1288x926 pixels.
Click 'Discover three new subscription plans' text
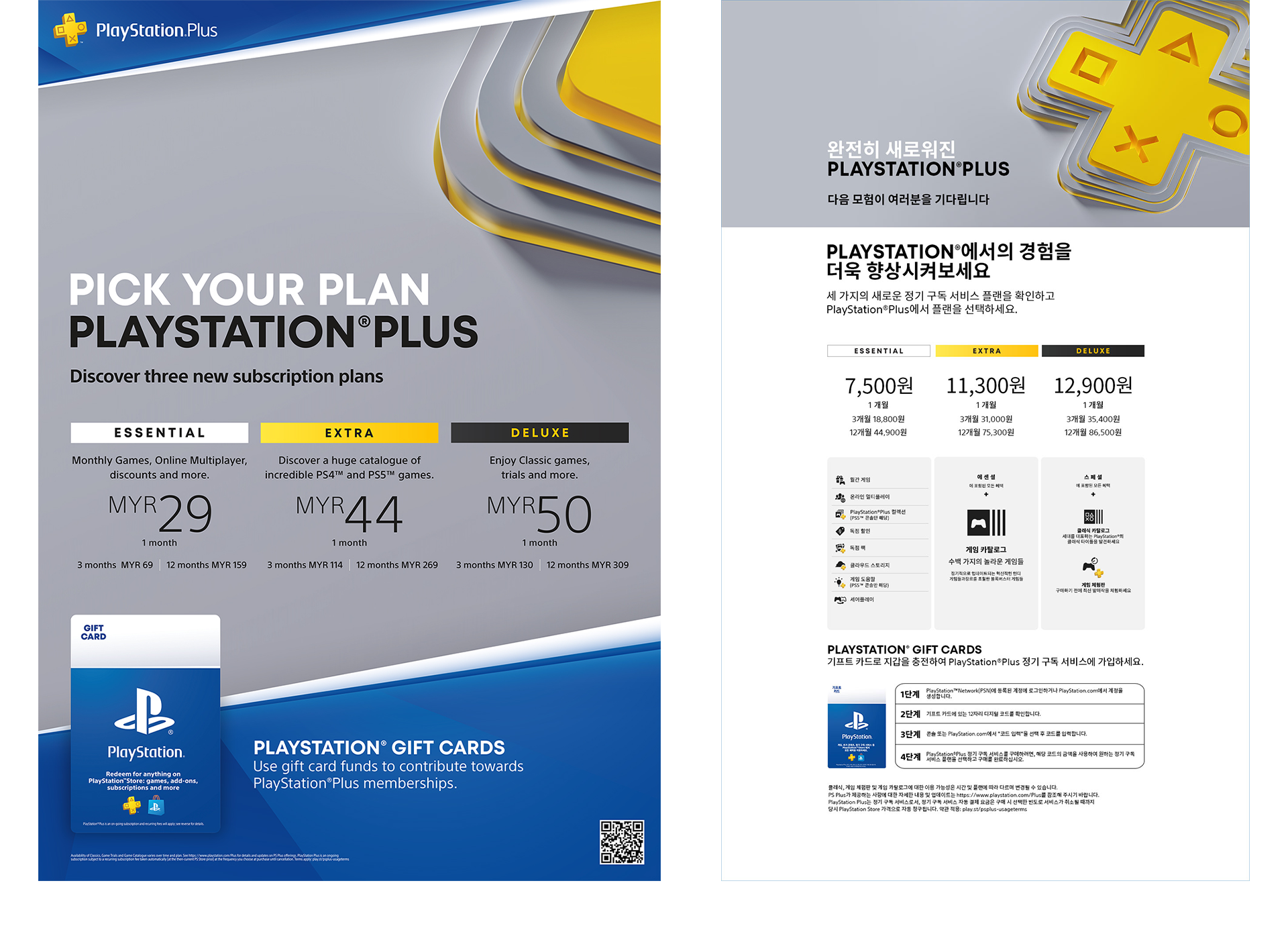pos(227,376)
